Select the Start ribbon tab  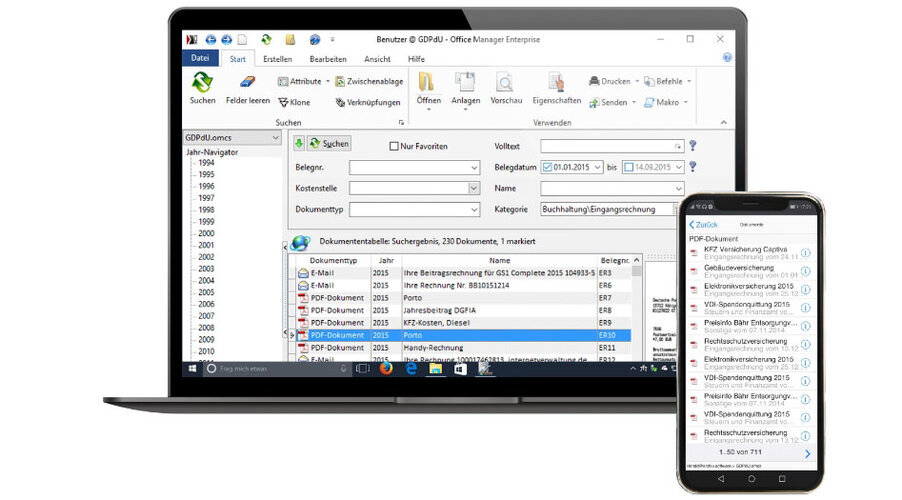pos(237,59)
